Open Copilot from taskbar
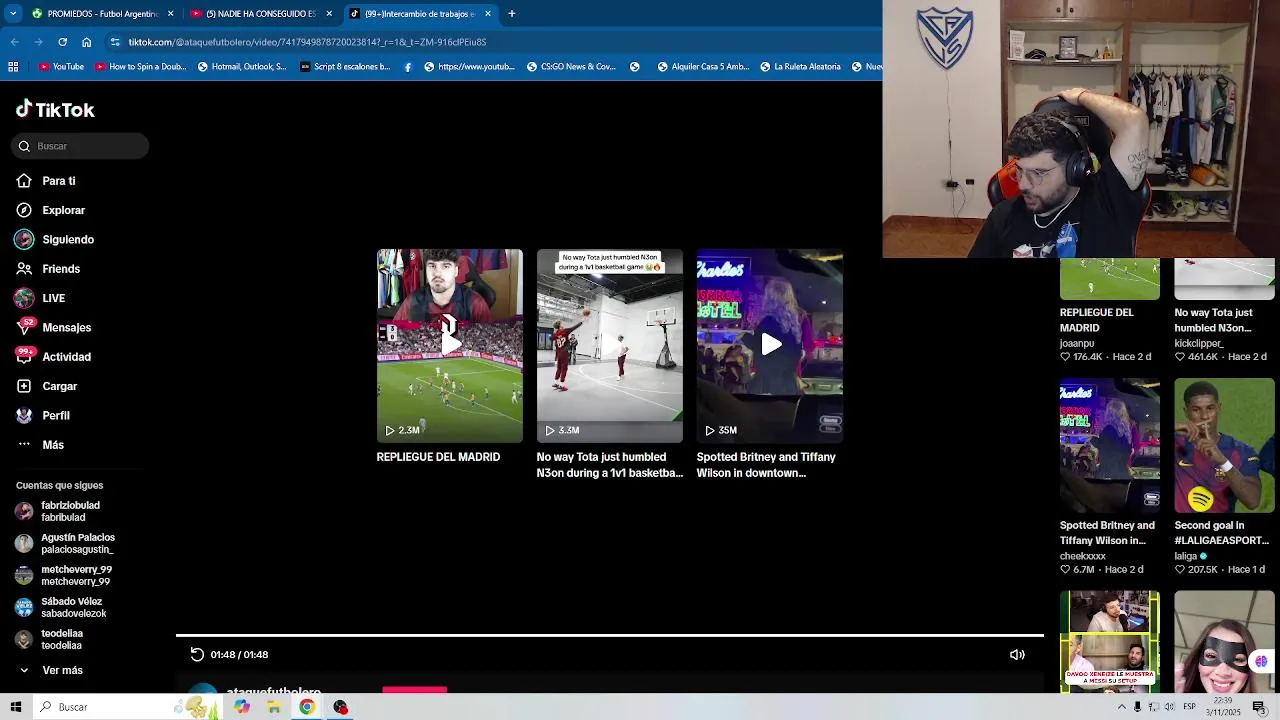 click(242, 707)
